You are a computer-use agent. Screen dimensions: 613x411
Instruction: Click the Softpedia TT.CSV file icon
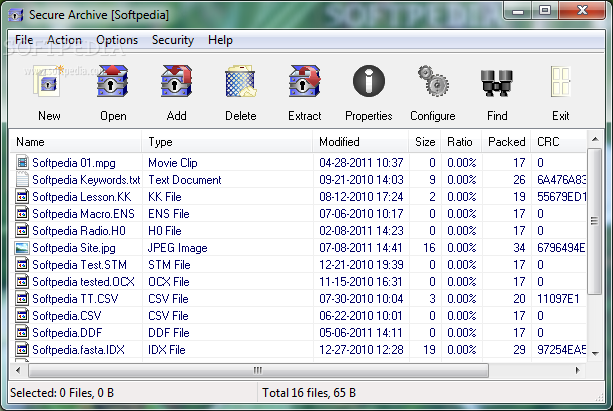22,298
